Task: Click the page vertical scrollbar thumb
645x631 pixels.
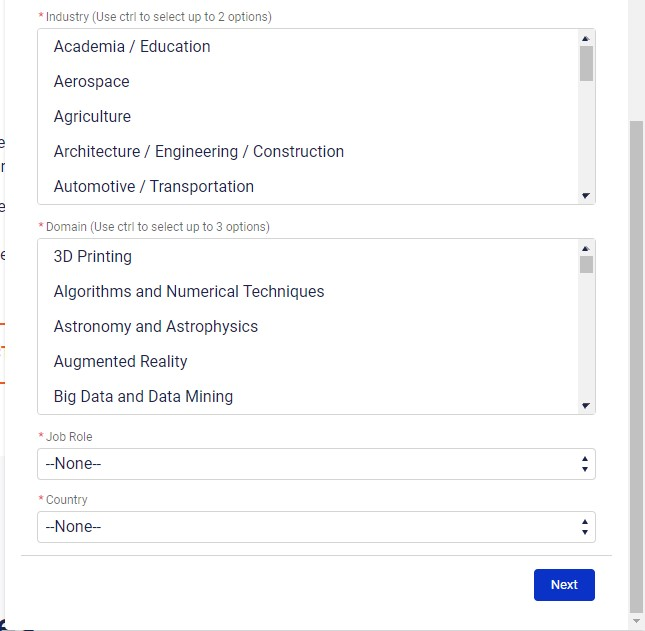Action: click(x=637, y=365)
